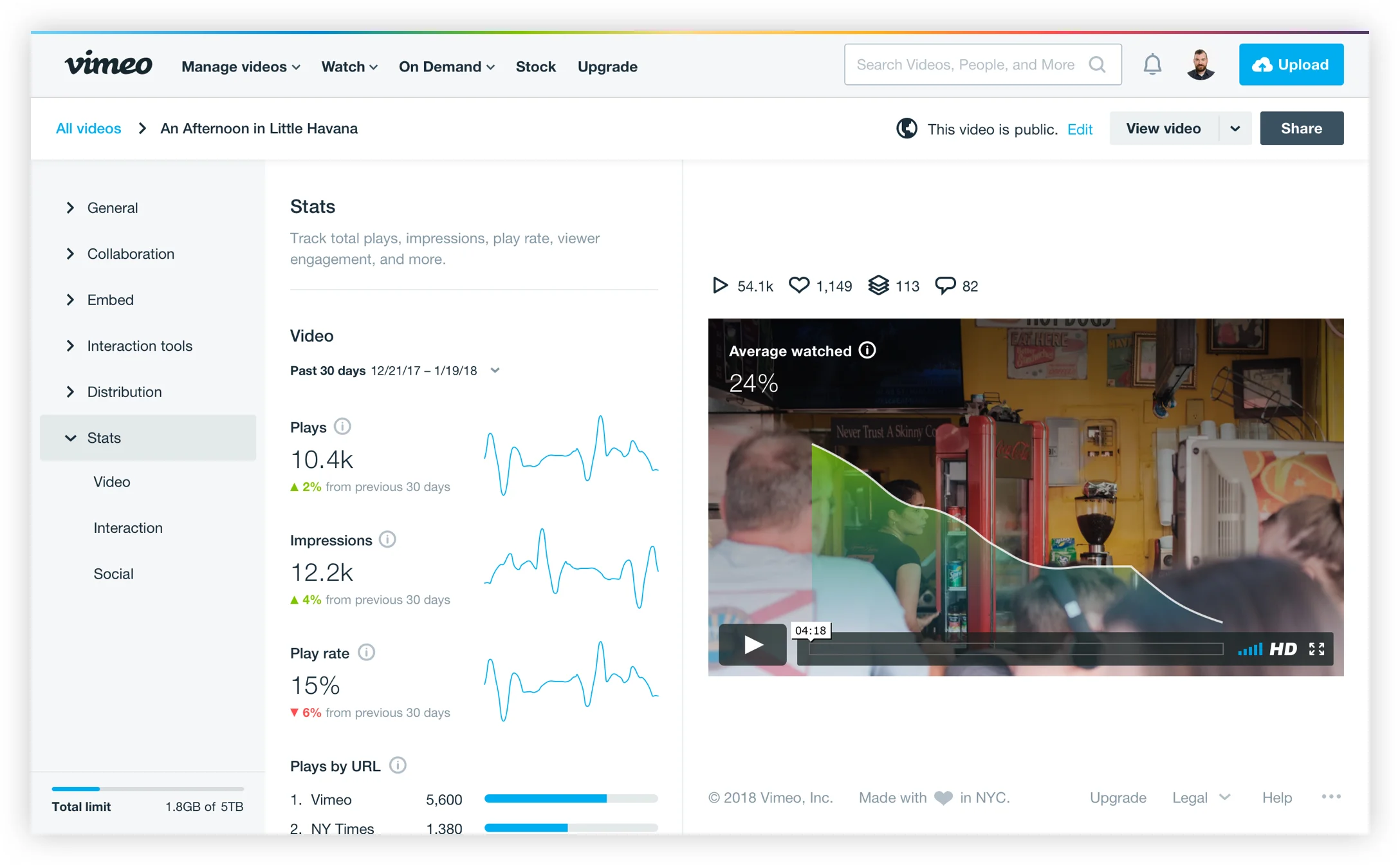Go to Stock page
The height and width of the screenshot is (865, 1400).
535,67
